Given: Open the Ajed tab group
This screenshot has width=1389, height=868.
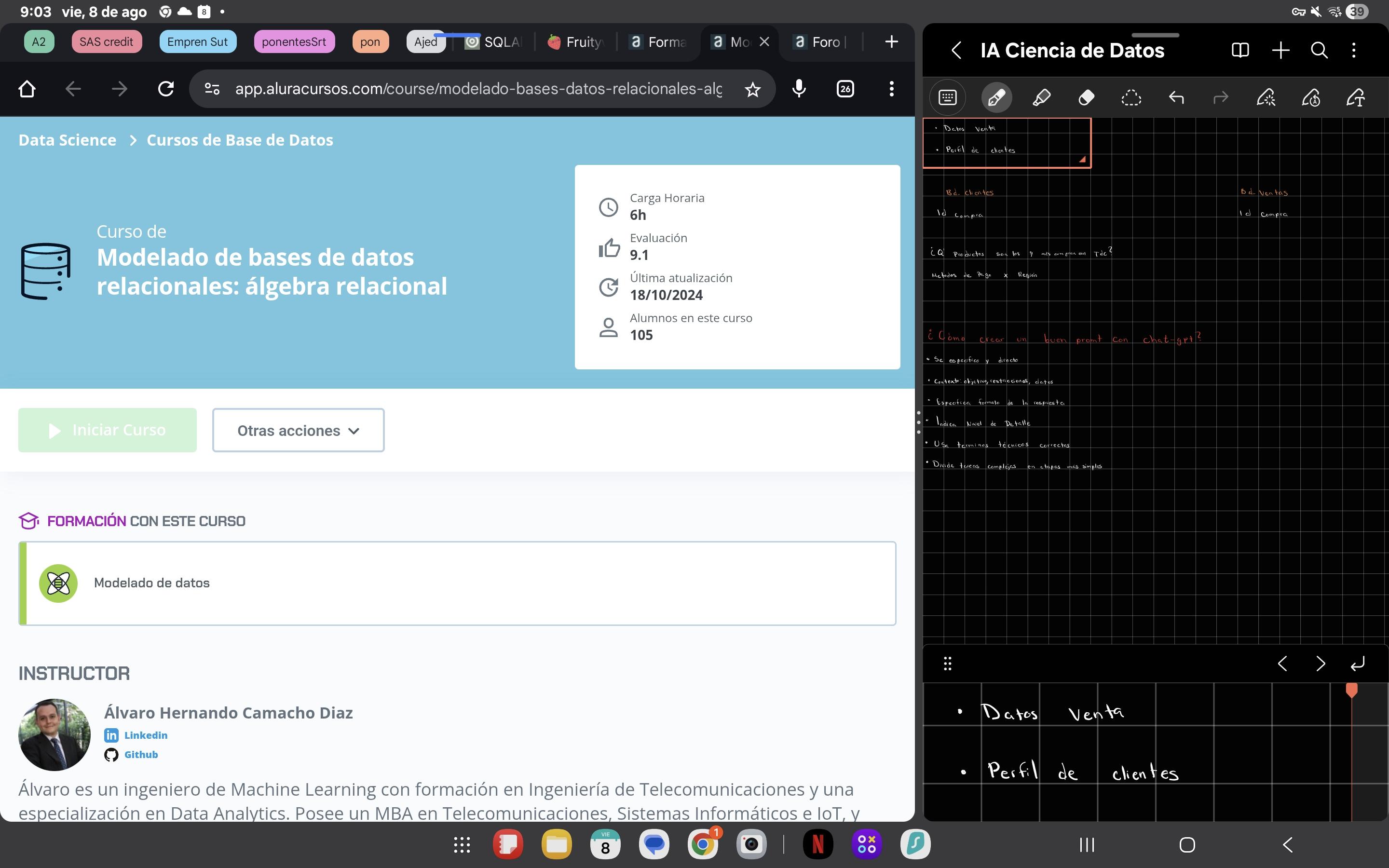Looking at the screenshot, I should [x=426, y=41].
